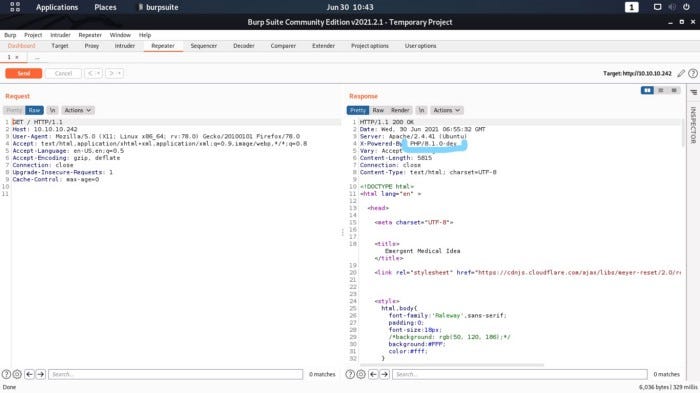The width and height of the screenshot is (700, 393).
Task: Jump to previous match in Response search
Action: [373, 374]
